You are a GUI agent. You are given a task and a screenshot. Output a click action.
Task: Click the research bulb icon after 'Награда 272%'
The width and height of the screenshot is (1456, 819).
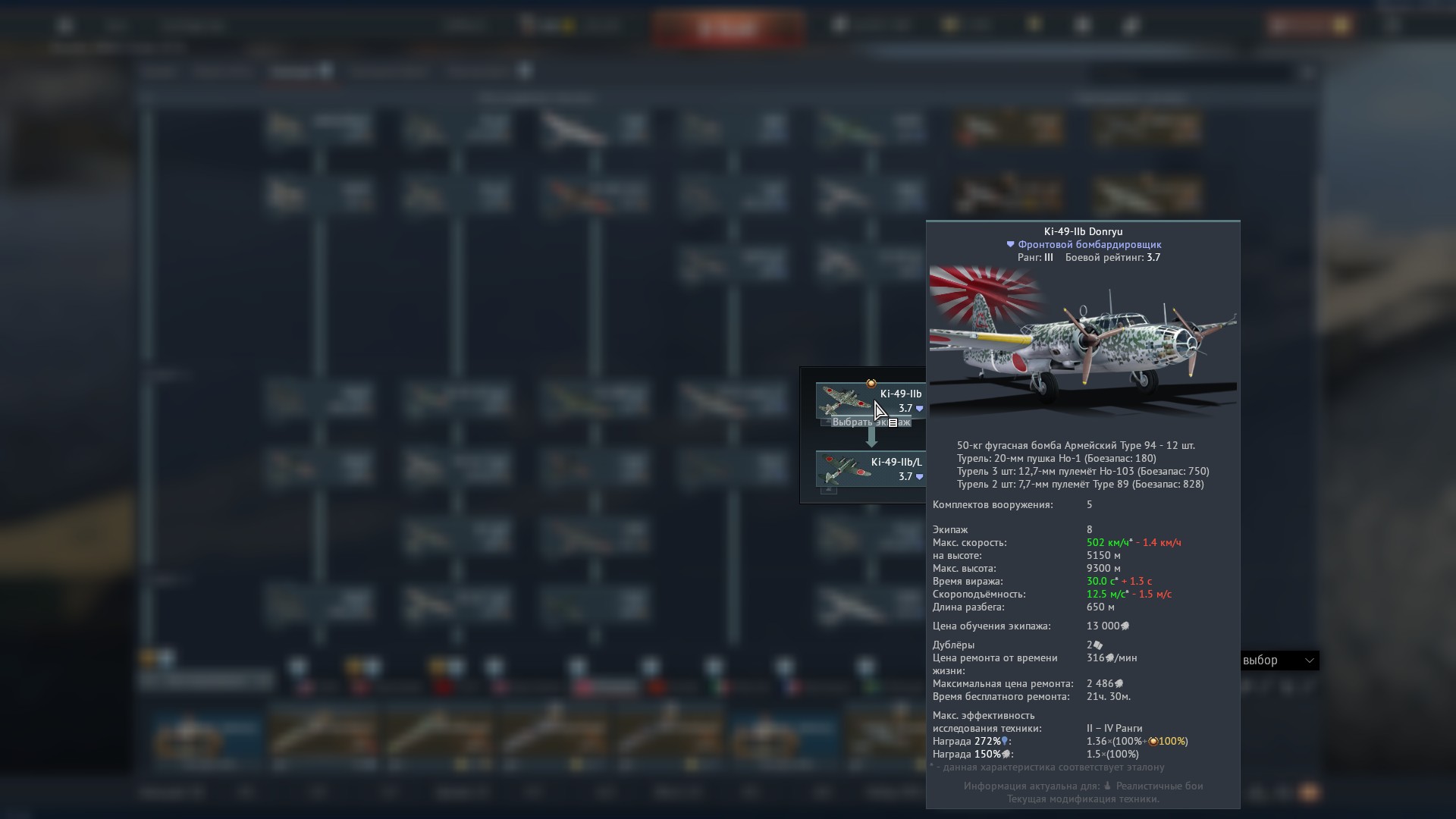tap(1005, 741)
